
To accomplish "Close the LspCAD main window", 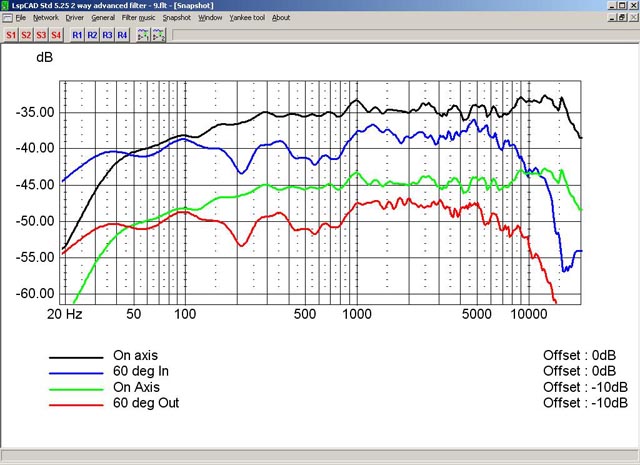I will pyautogui.click(x=633, y=5).
